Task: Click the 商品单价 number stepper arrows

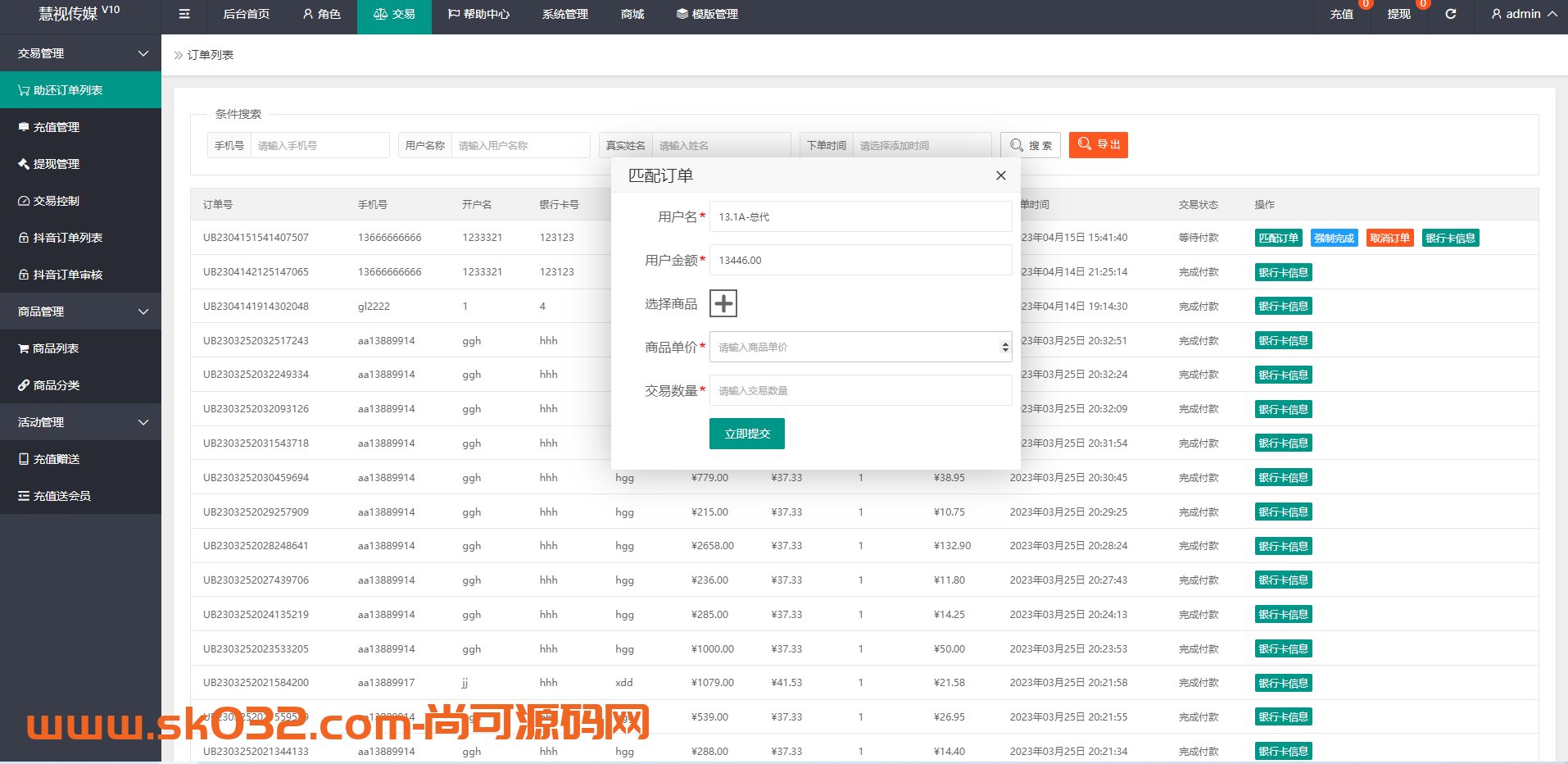Action: (1004, 347)
